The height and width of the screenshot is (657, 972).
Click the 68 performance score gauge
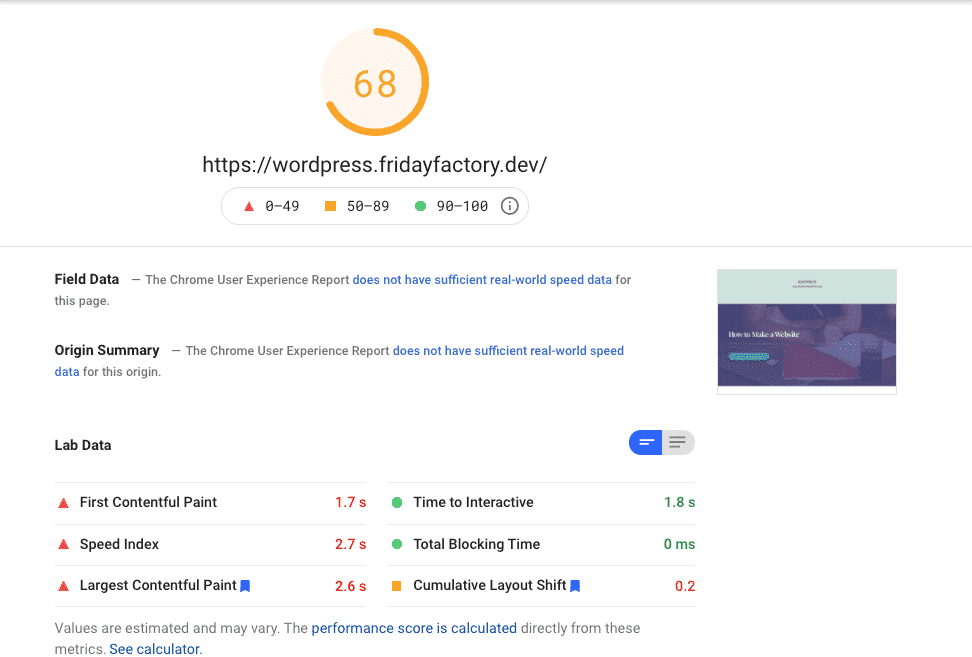pyautogui.click(x=375, y=82)
